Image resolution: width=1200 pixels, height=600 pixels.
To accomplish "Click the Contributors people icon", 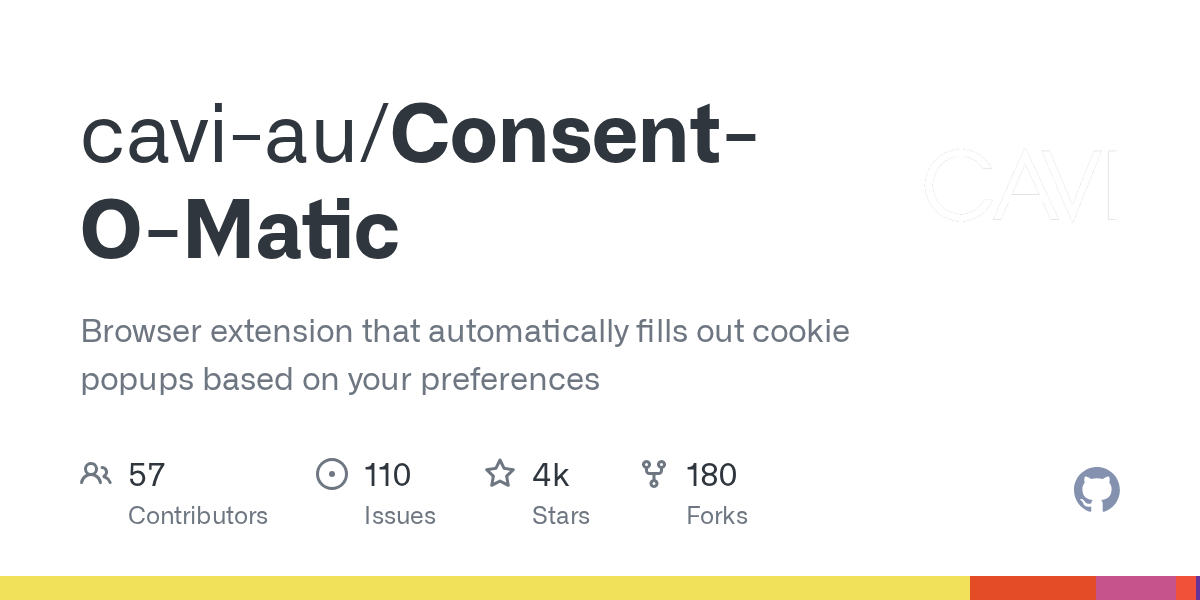I will (x=96, y=474).
